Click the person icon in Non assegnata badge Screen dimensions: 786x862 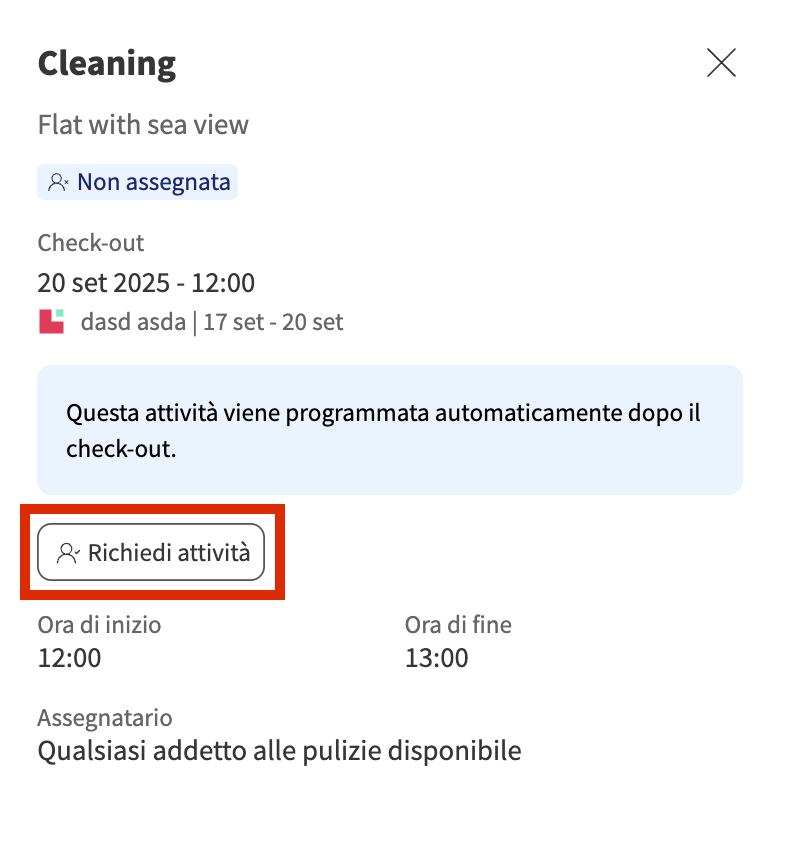coord(58,183)
